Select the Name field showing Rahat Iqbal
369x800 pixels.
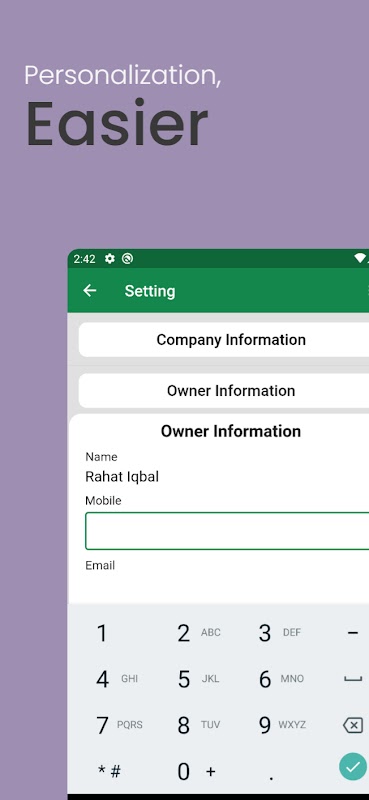[227, 477]
